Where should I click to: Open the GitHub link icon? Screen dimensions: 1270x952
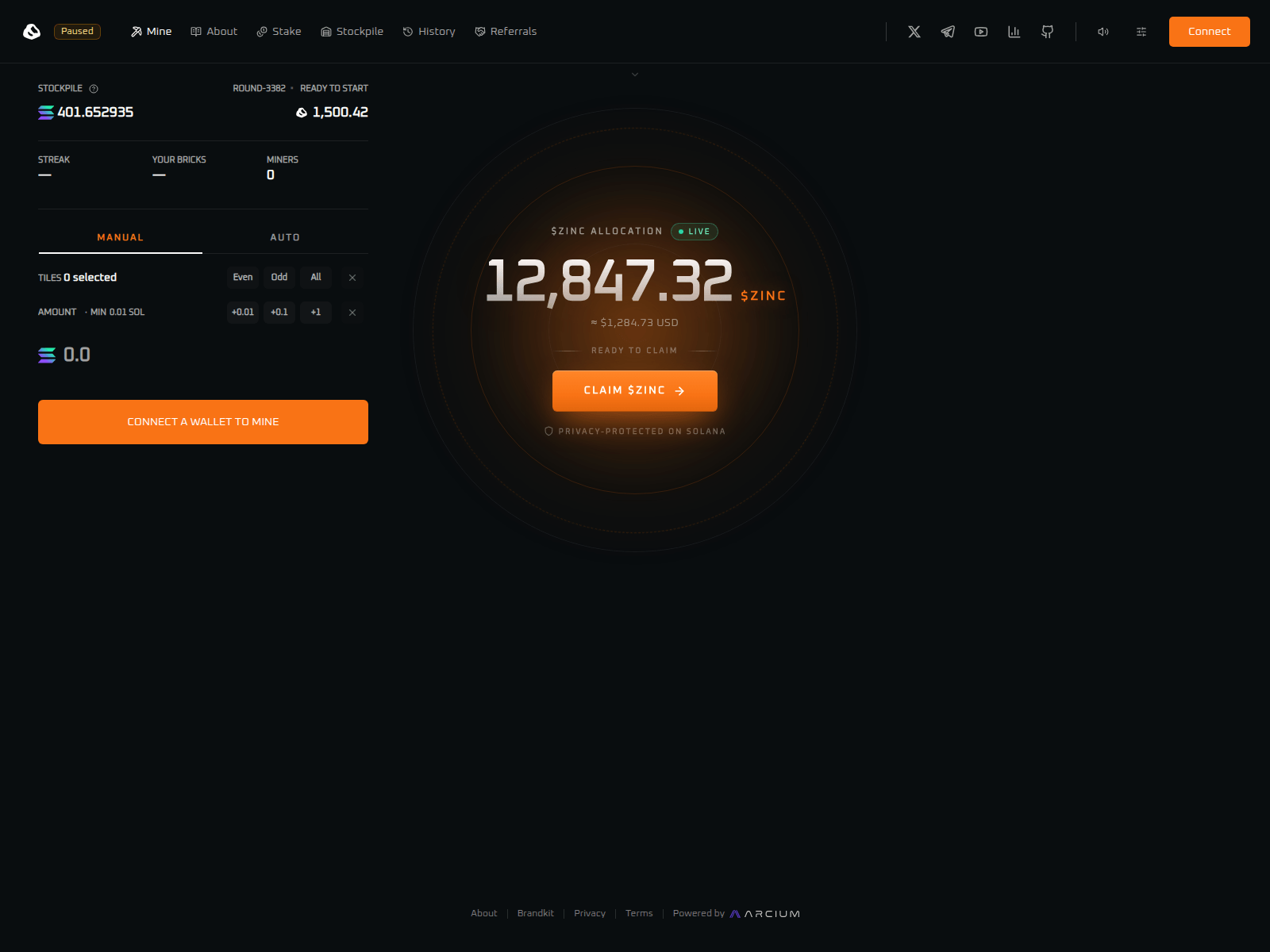click(1048, 32)
